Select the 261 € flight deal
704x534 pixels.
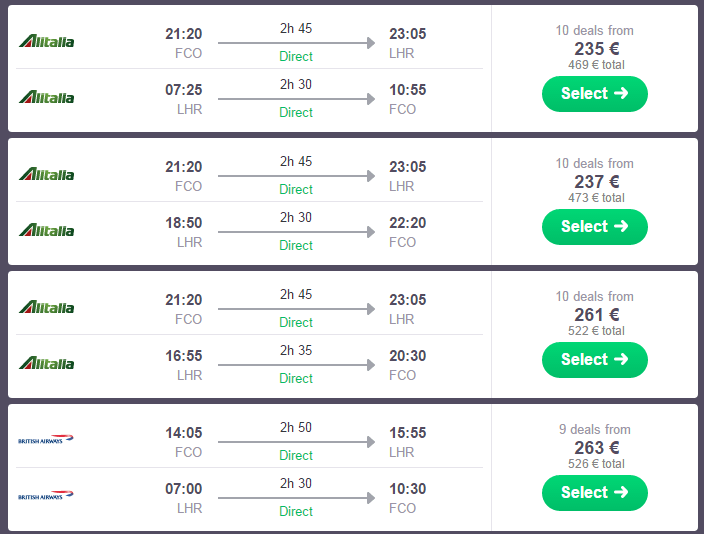594,360
